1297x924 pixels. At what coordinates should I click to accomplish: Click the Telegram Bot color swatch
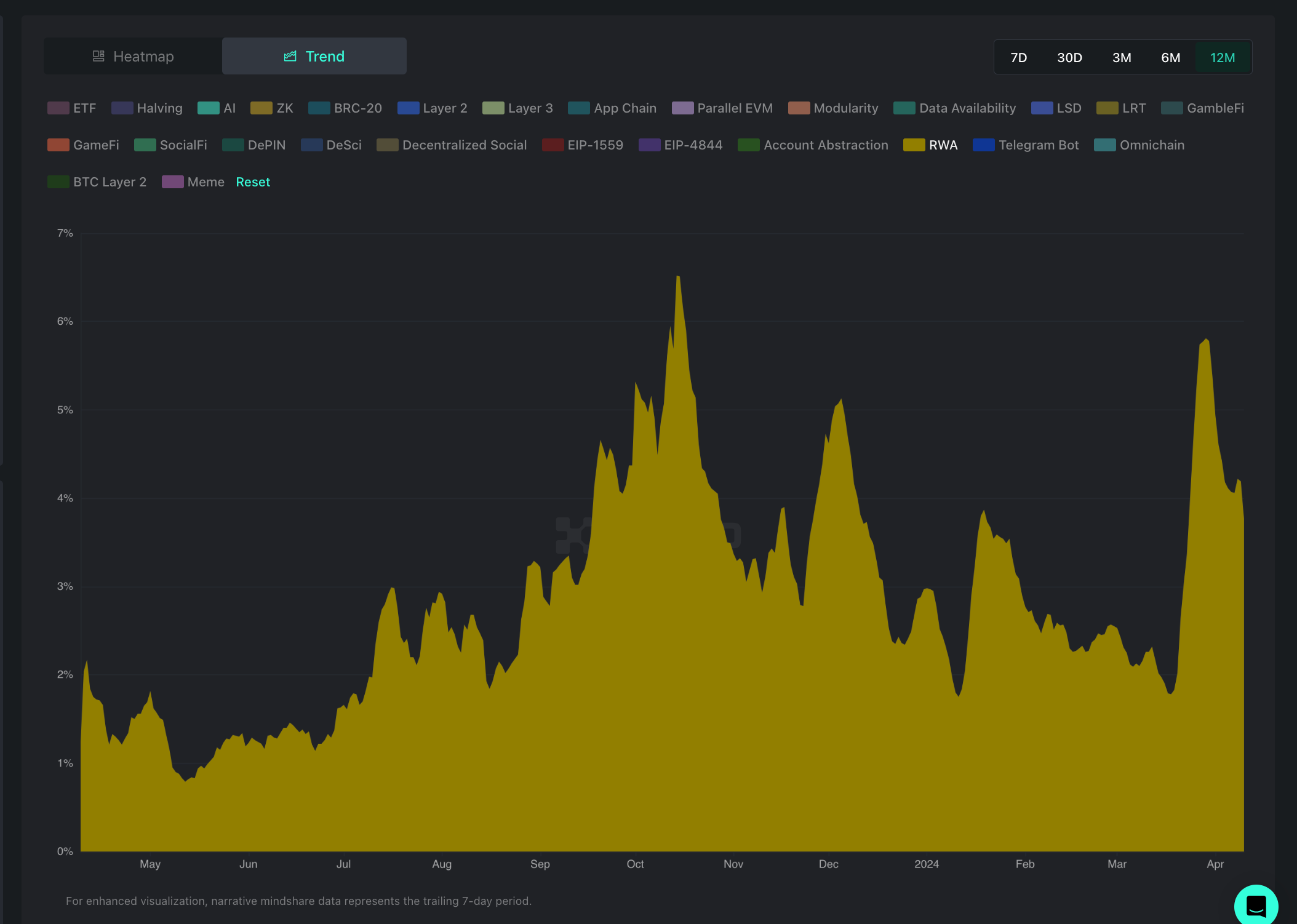point(983,145)
